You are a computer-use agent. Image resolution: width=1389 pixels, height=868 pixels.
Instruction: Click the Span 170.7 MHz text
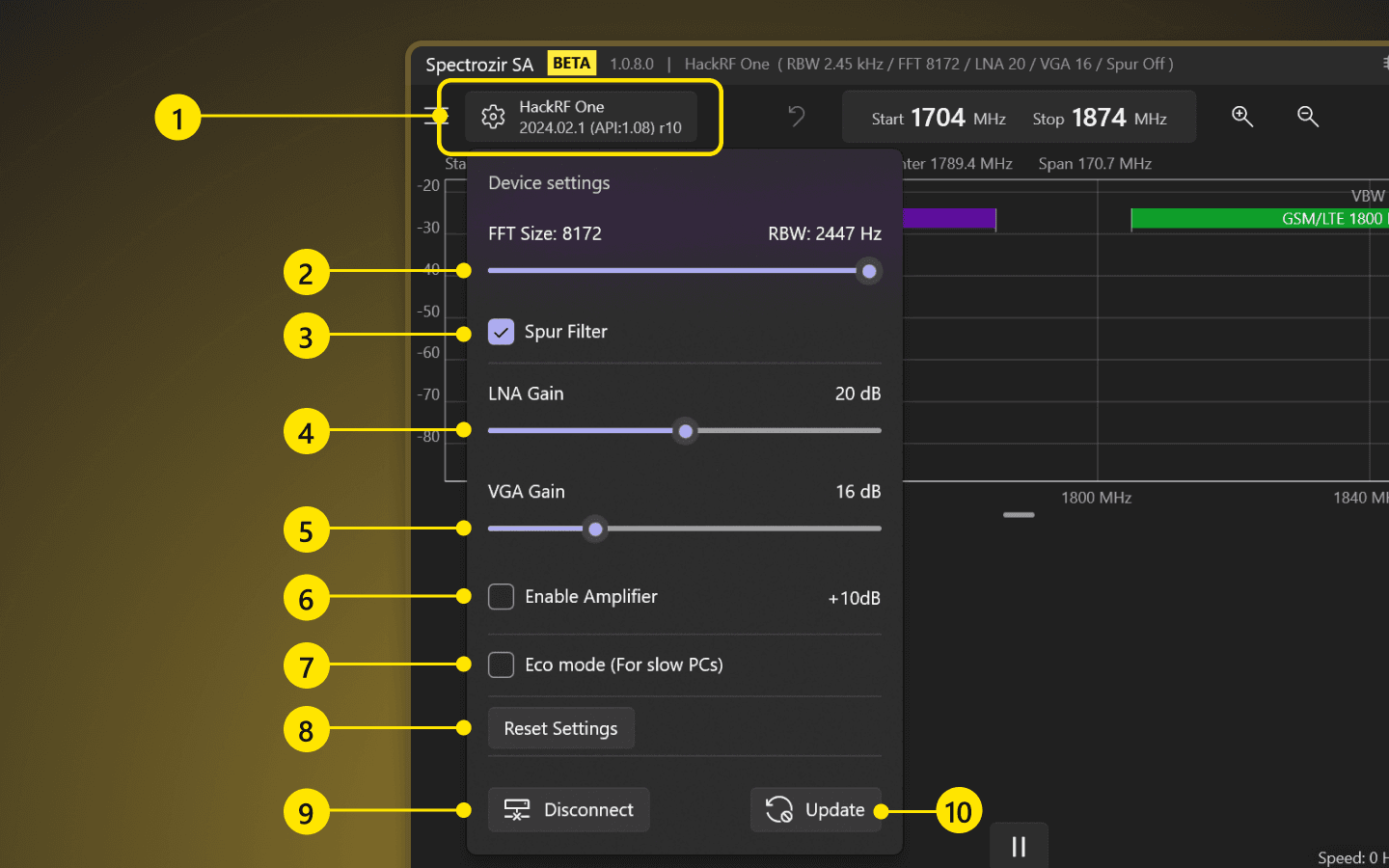[x=1095, y=164]
